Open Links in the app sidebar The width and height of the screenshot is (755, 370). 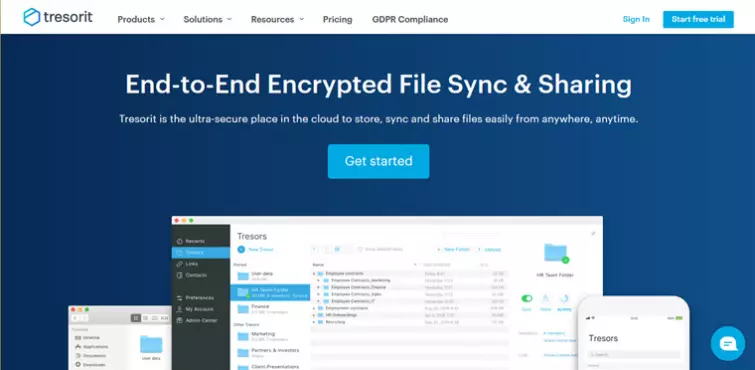coord(188,264)
